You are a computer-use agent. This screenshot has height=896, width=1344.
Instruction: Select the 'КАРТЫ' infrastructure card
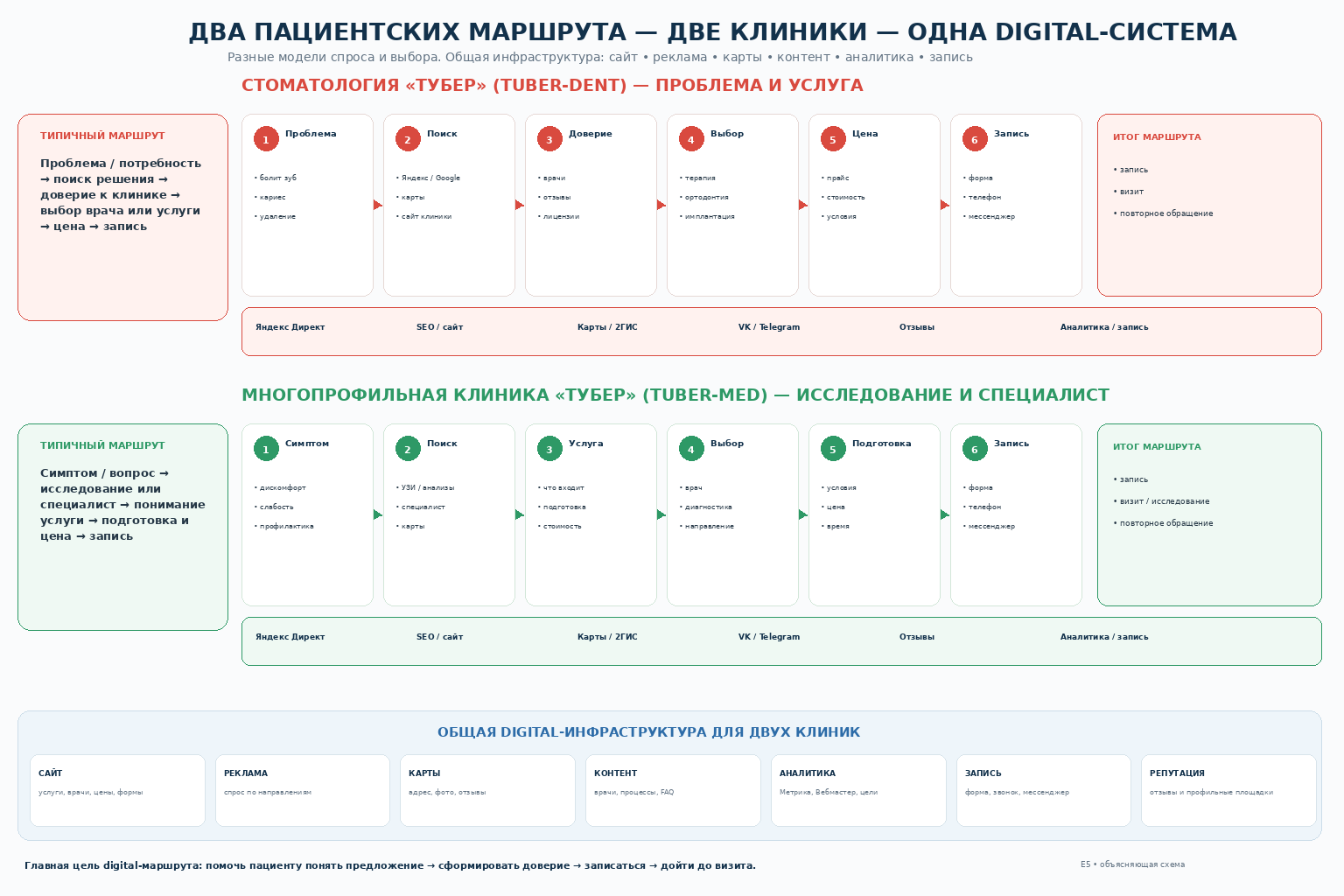pos(487,790)
